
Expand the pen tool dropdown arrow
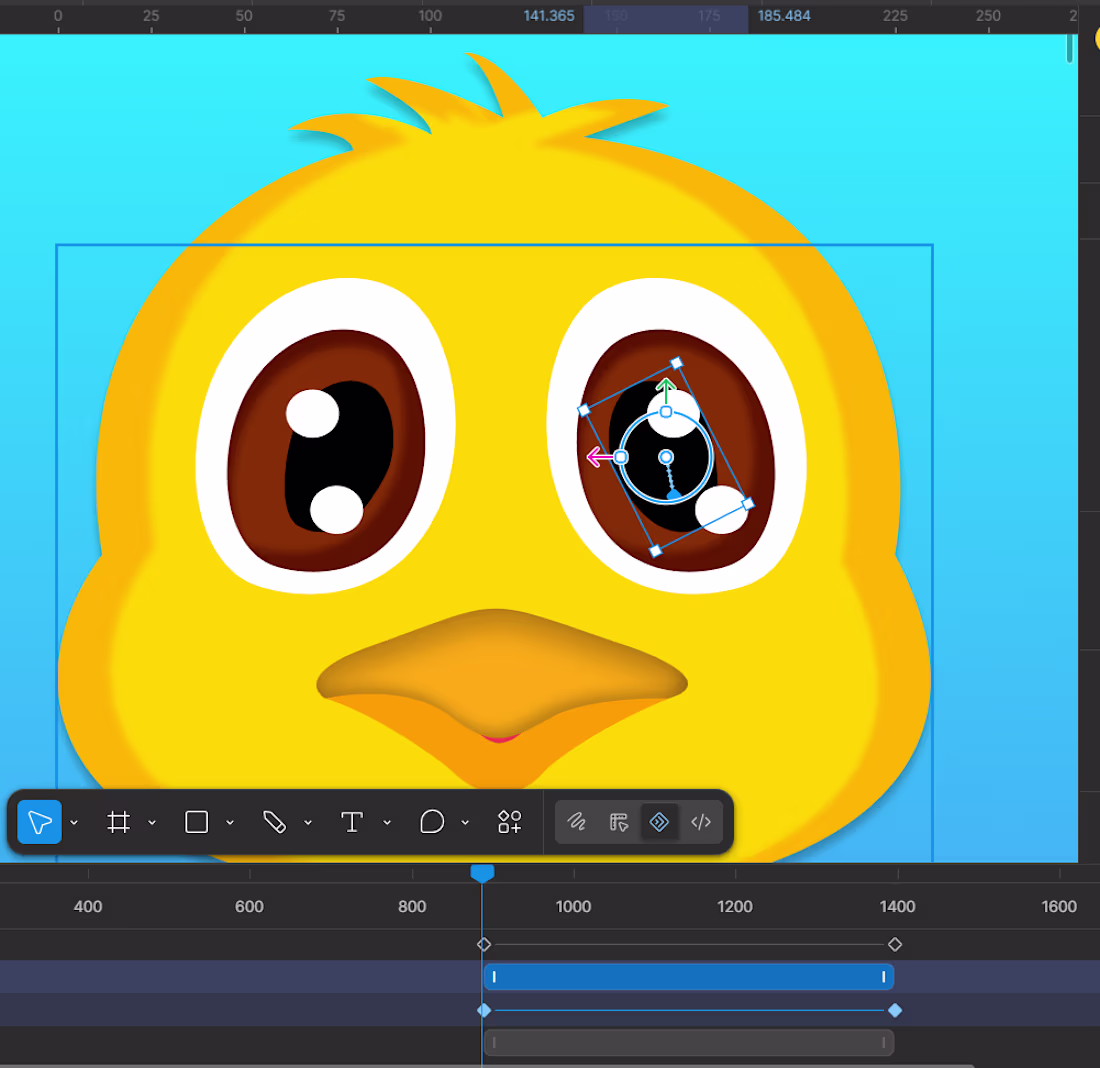click(x=308, y=822)
